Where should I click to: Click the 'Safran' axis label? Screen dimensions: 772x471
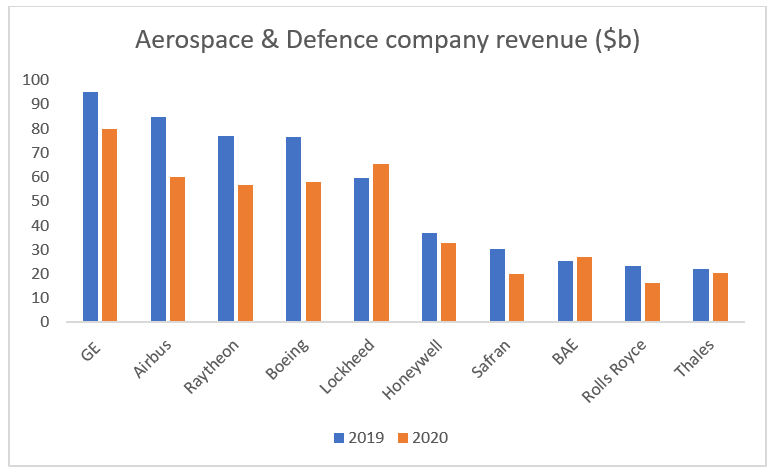(490, 359)
